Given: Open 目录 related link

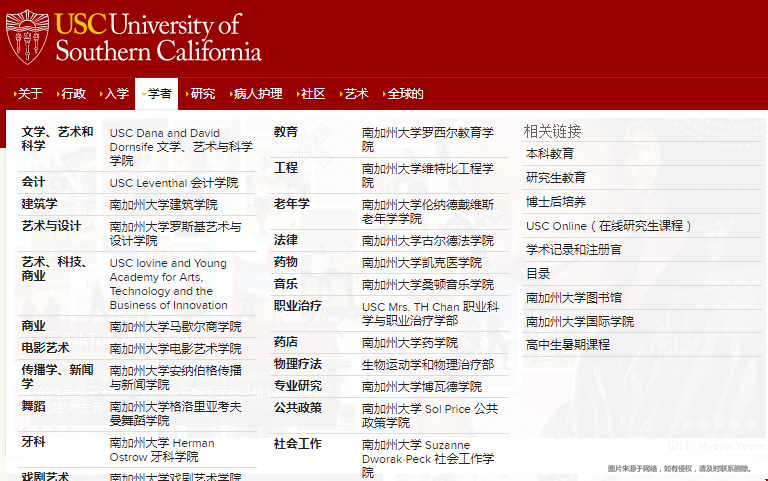Looking at the screenshot, I should [x=538, y=274].
